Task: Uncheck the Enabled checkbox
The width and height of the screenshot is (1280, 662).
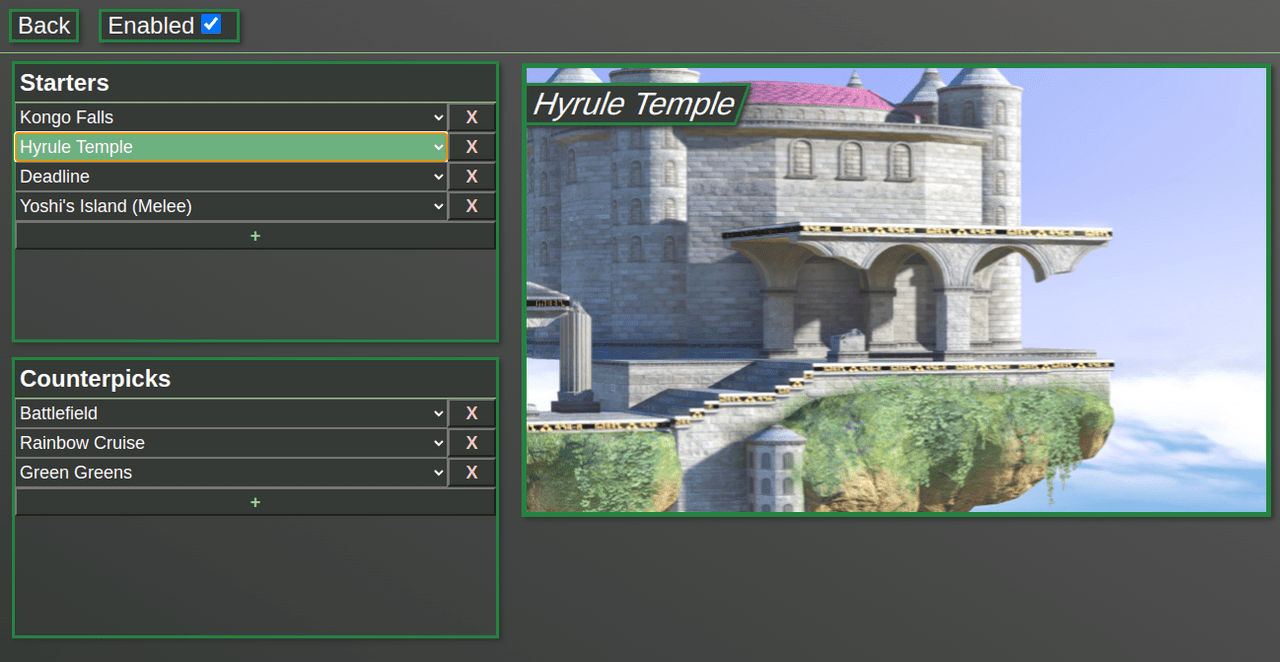Action: coord(211,25)
